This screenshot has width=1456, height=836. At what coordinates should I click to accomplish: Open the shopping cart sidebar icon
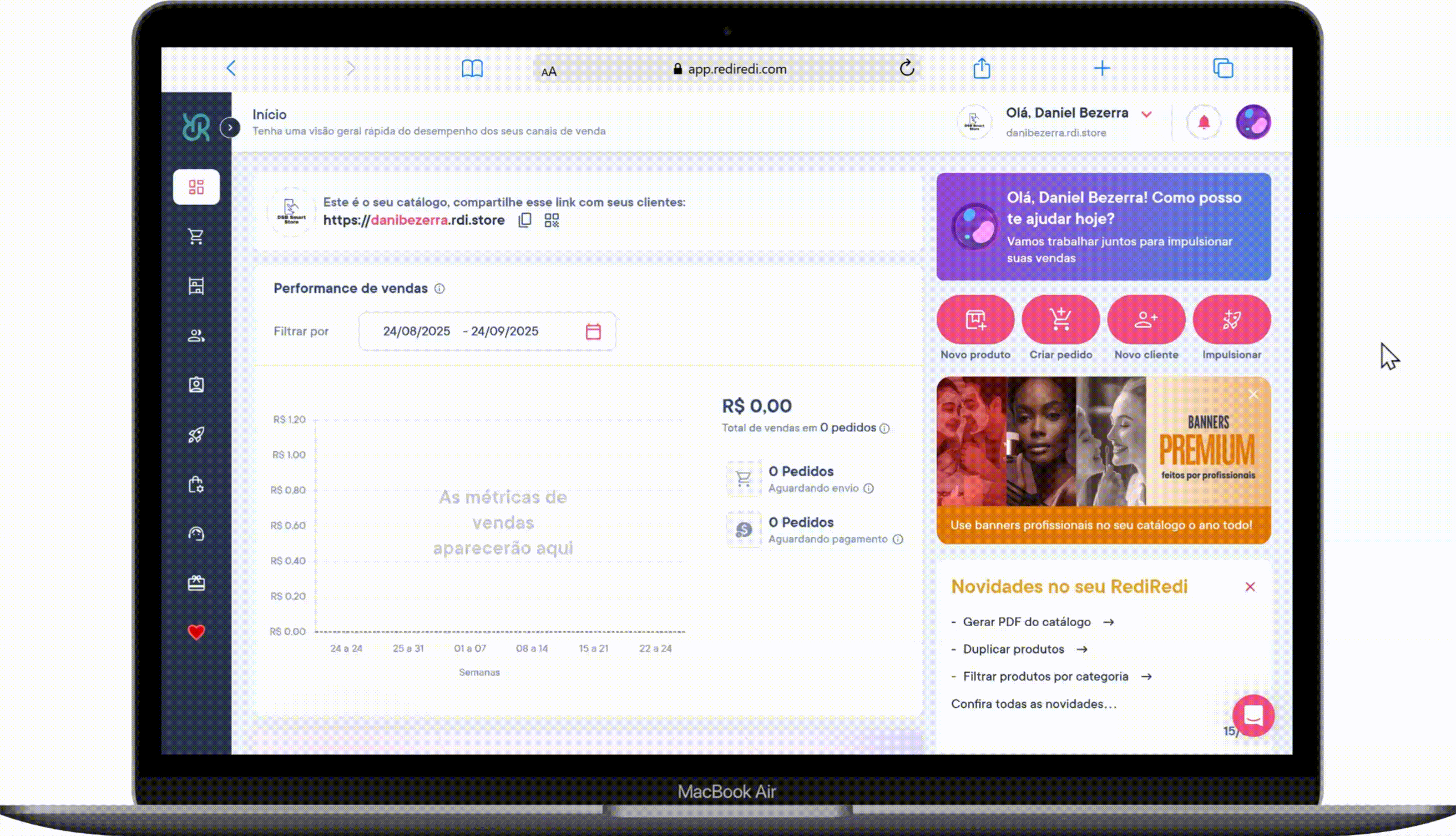pos(196,236)
